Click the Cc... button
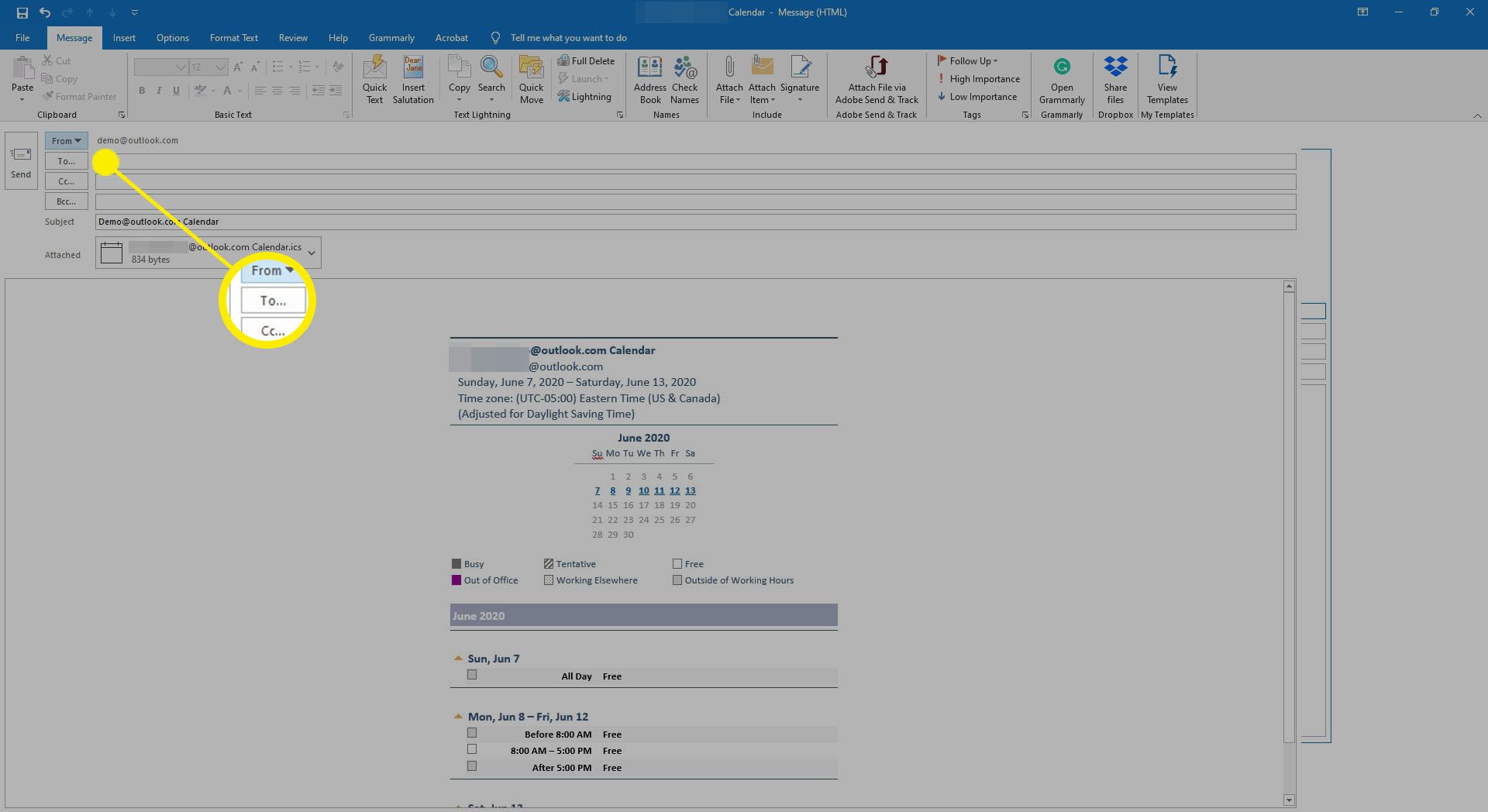This screenshot has width=1488, height=812. (x=67, y=181)
